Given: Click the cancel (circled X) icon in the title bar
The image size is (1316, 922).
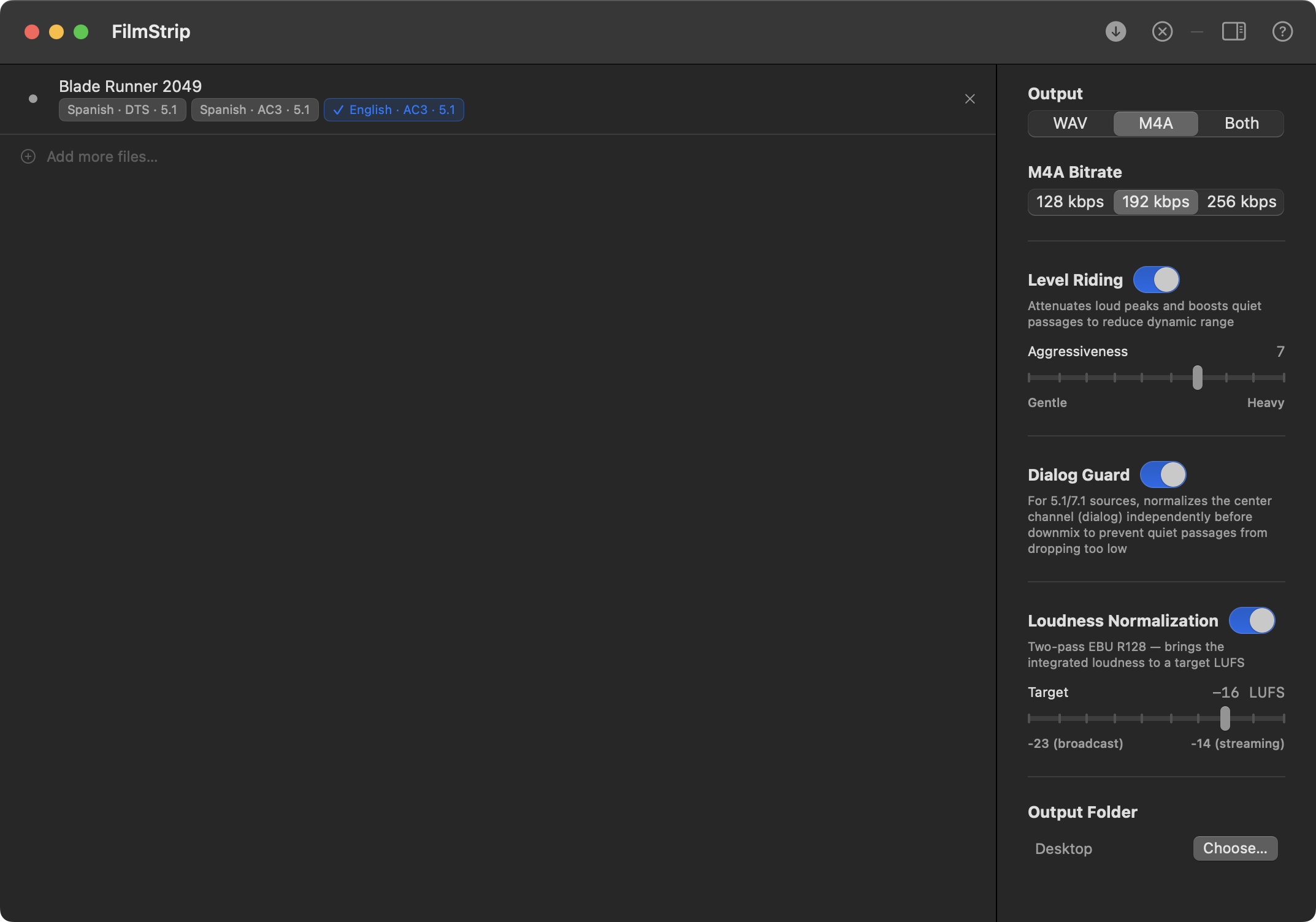Looking at the screenshot, I should (x=1162, y=31).
